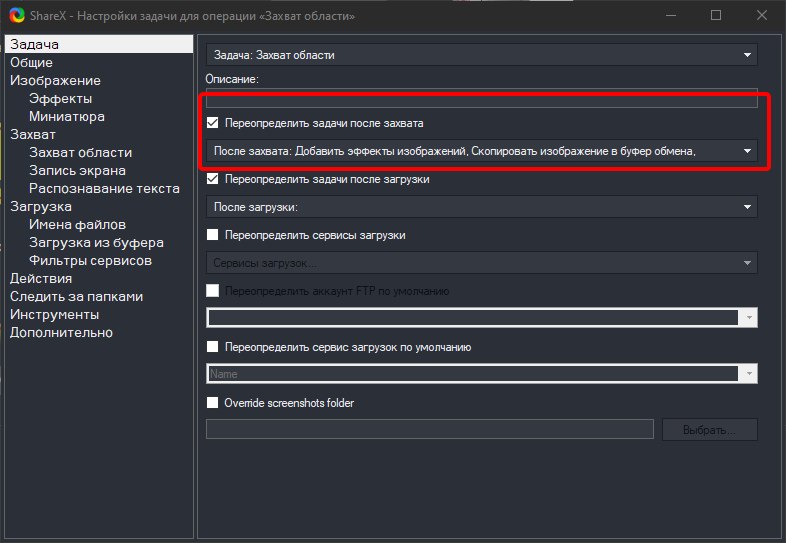
Task: Open the Общие settings section
Action: [31, 62]
